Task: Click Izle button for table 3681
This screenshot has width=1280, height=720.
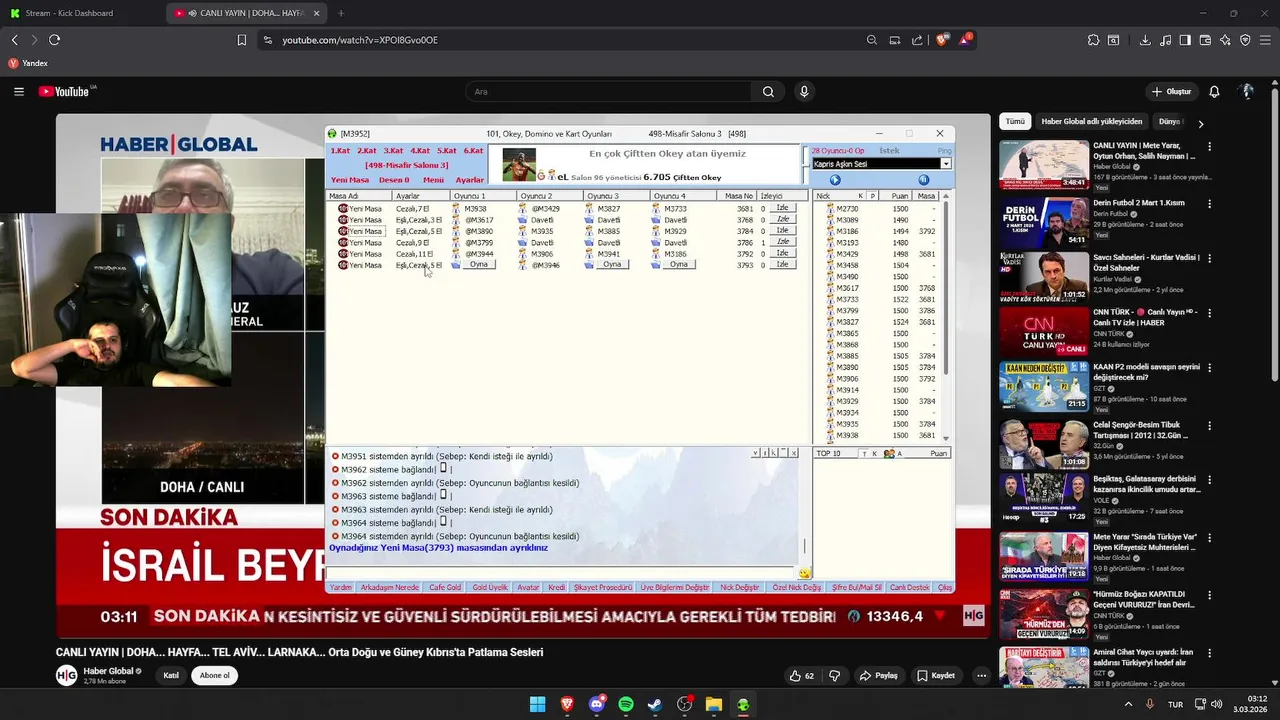Action: [x=783, y=208]
